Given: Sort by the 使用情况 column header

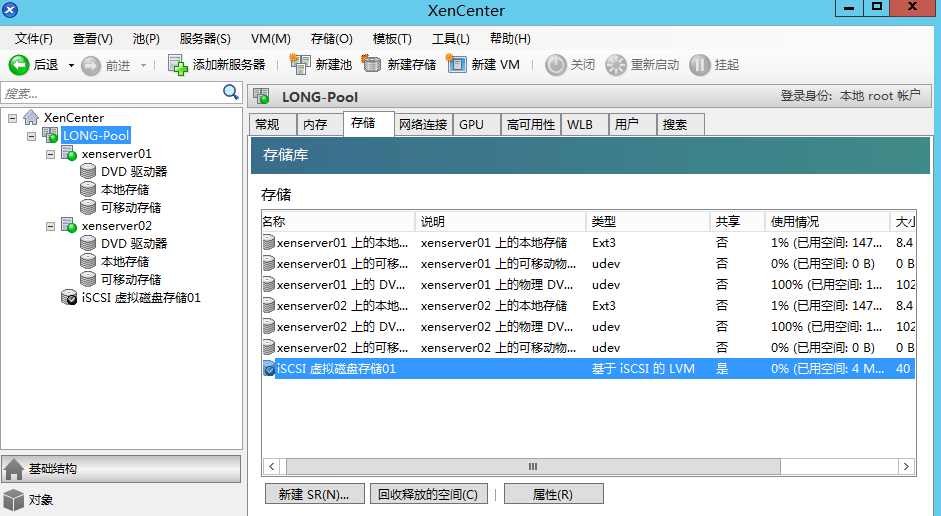Looking at the screenshot, I should point(827,221).
